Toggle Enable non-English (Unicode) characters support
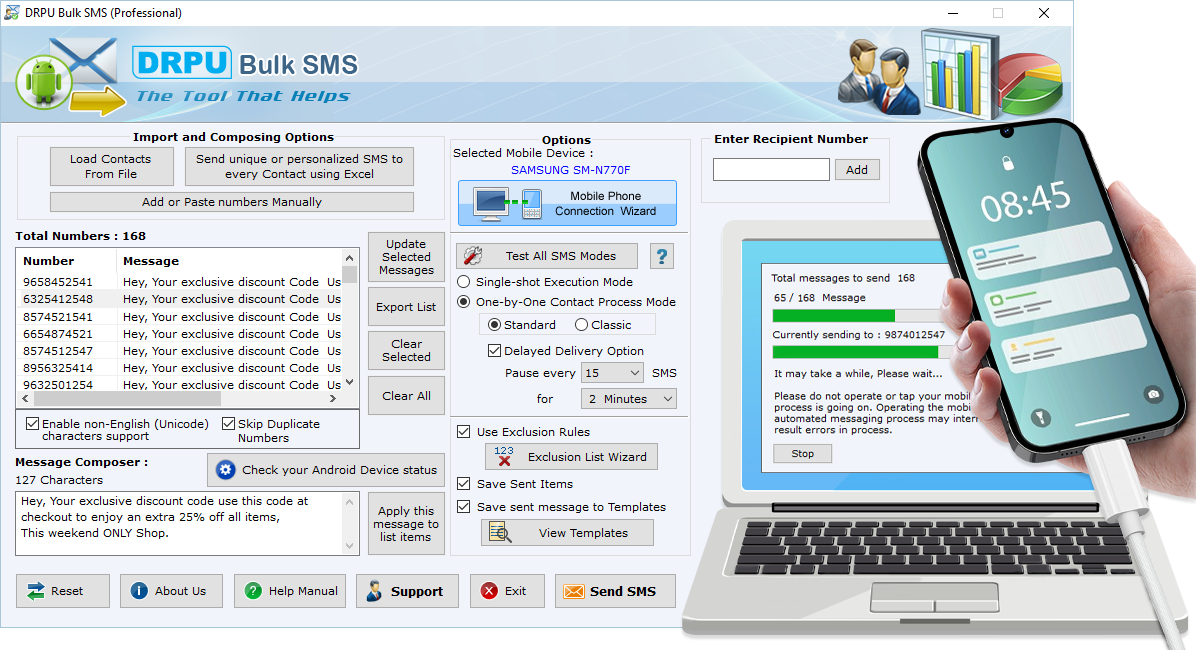Image resolution: width=1196 pixels, height=650 pixels. coord(33,423)
